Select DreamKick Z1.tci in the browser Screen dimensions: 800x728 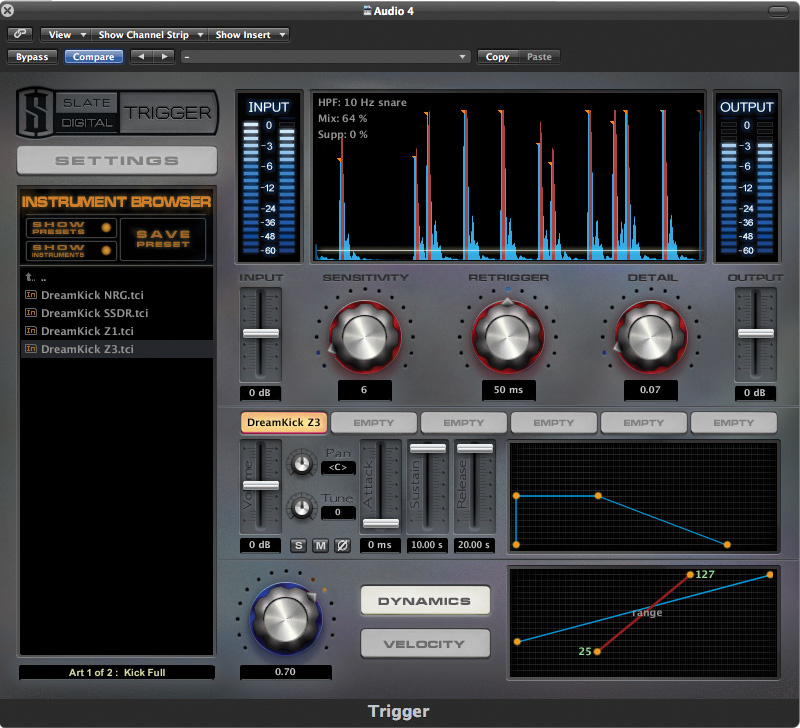117,331
